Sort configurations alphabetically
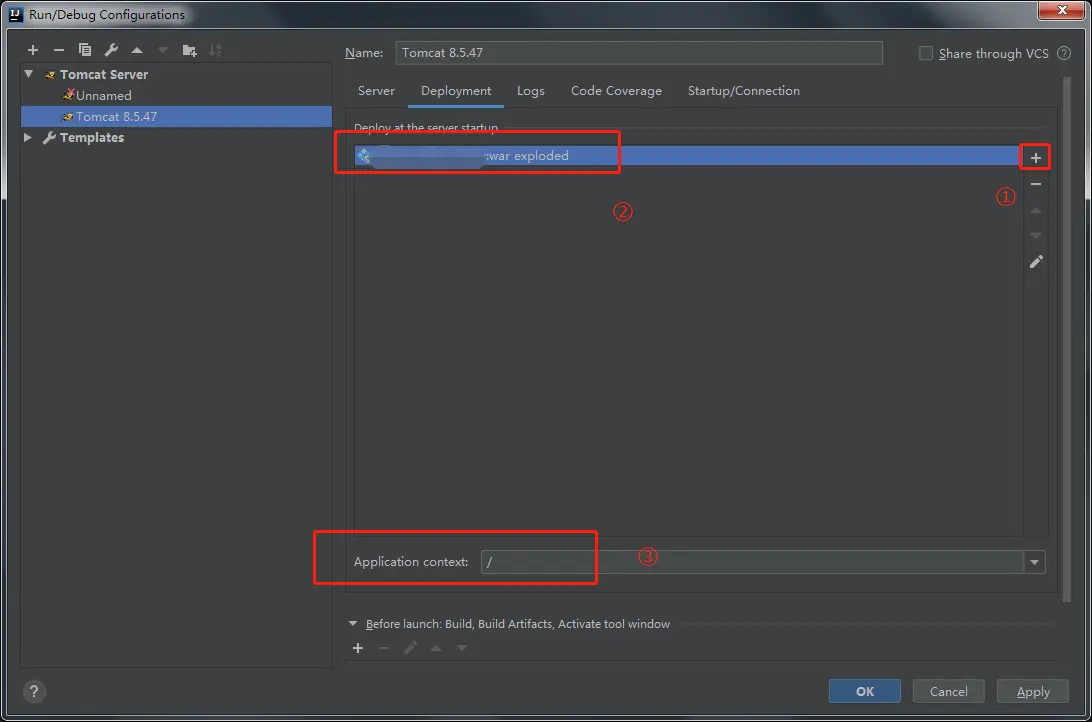 point(215,50)
